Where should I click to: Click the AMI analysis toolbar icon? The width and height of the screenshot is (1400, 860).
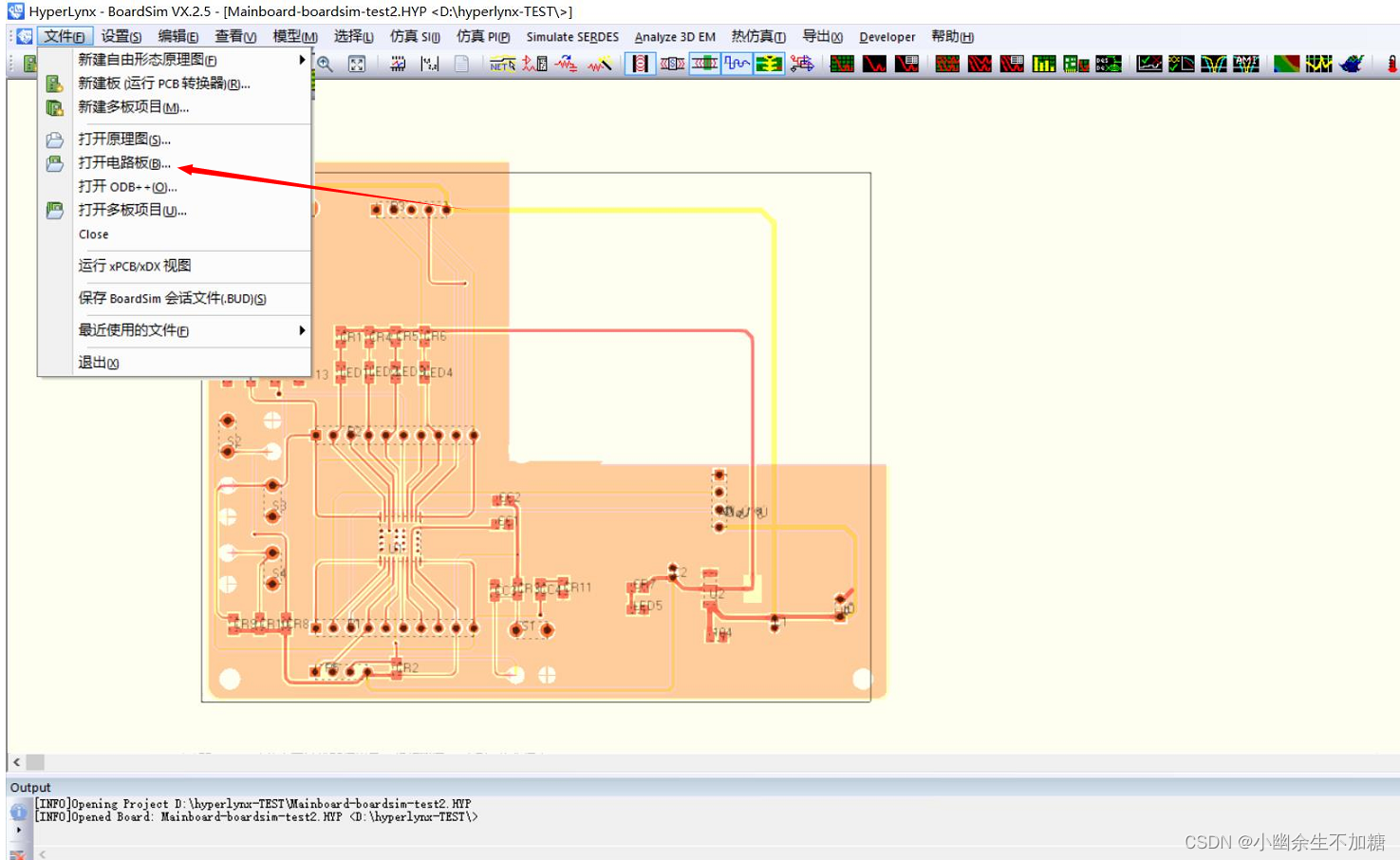1246,64
